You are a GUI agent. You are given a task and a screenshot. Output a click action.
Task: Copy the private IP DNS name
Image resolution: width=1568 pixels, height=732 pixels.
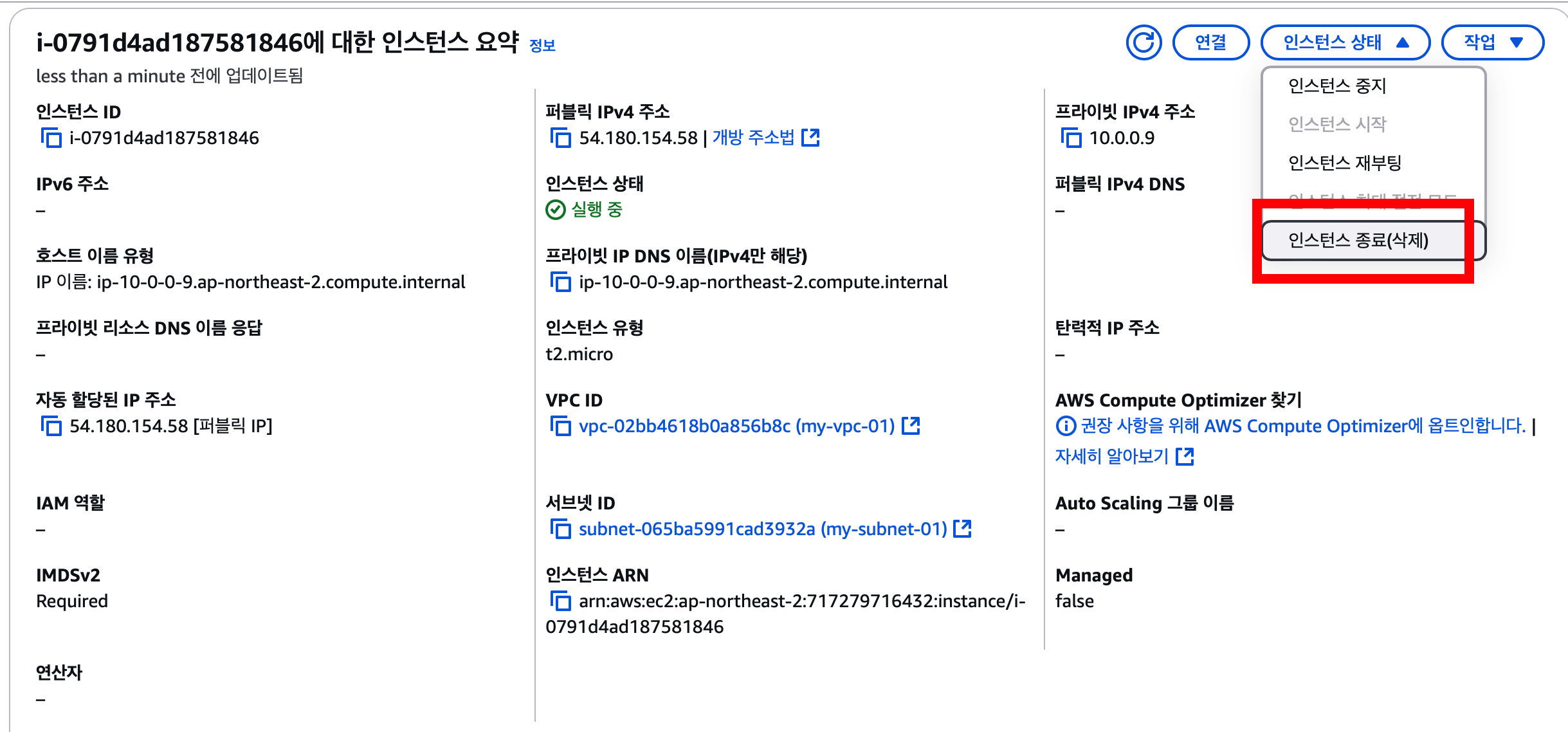click(x=560, y=282)
